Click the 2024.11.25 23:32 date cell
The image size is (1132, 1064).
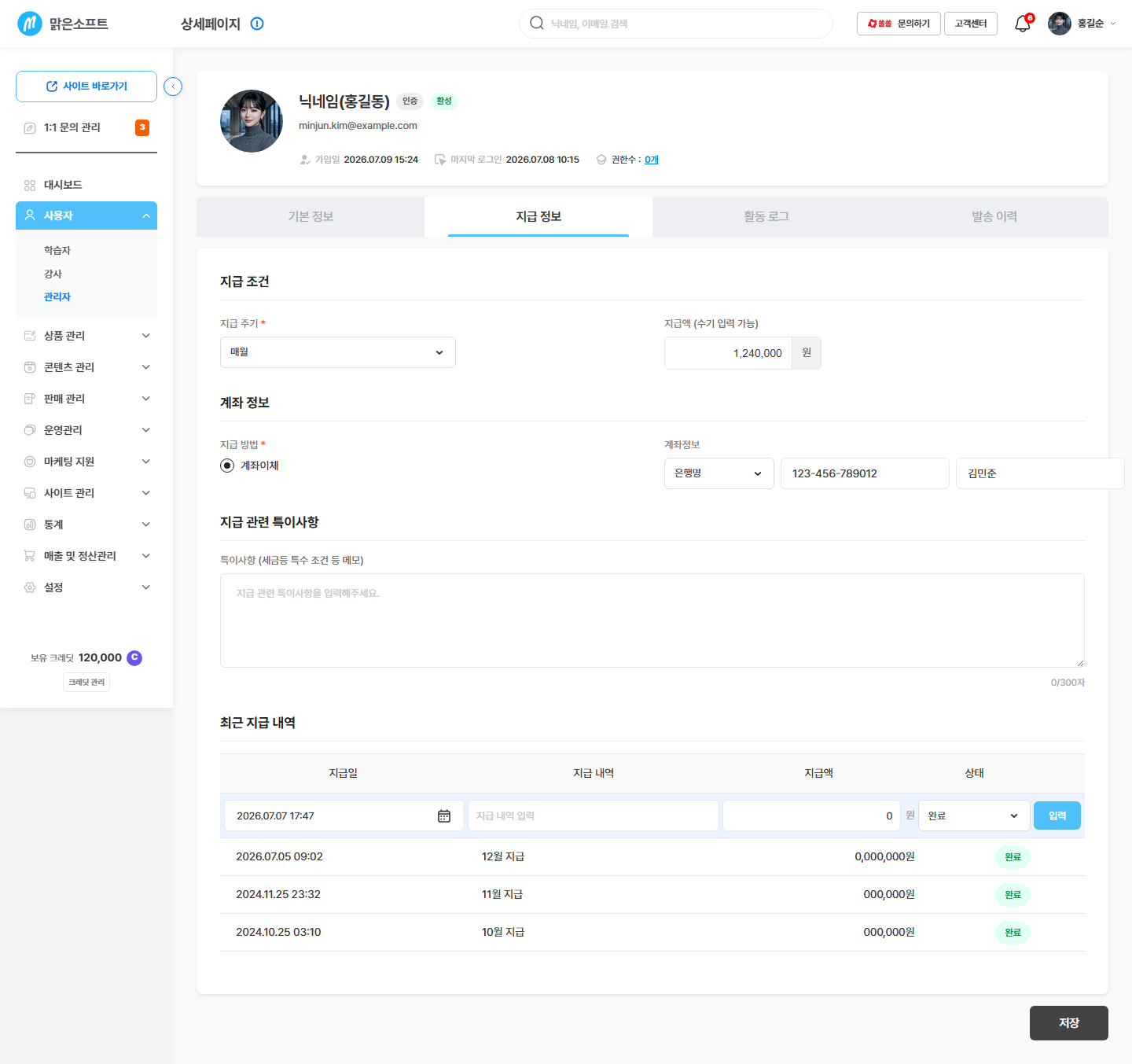tap(278, 894)
